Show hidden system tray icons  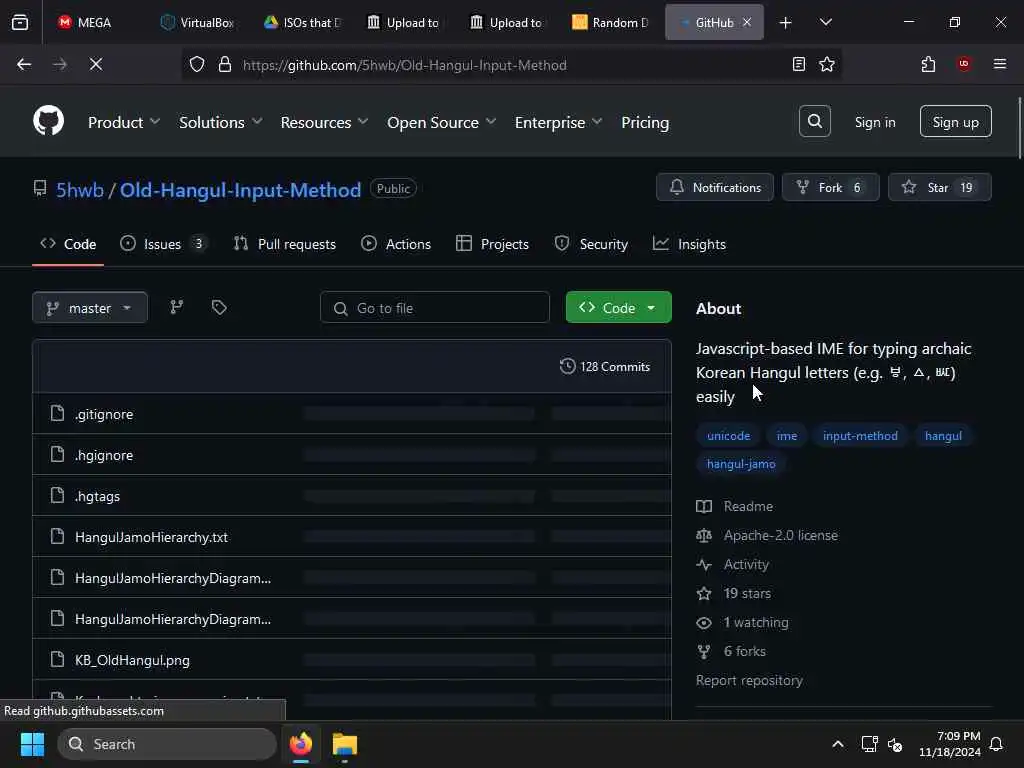pyautogui.click(x=837, y=744)
